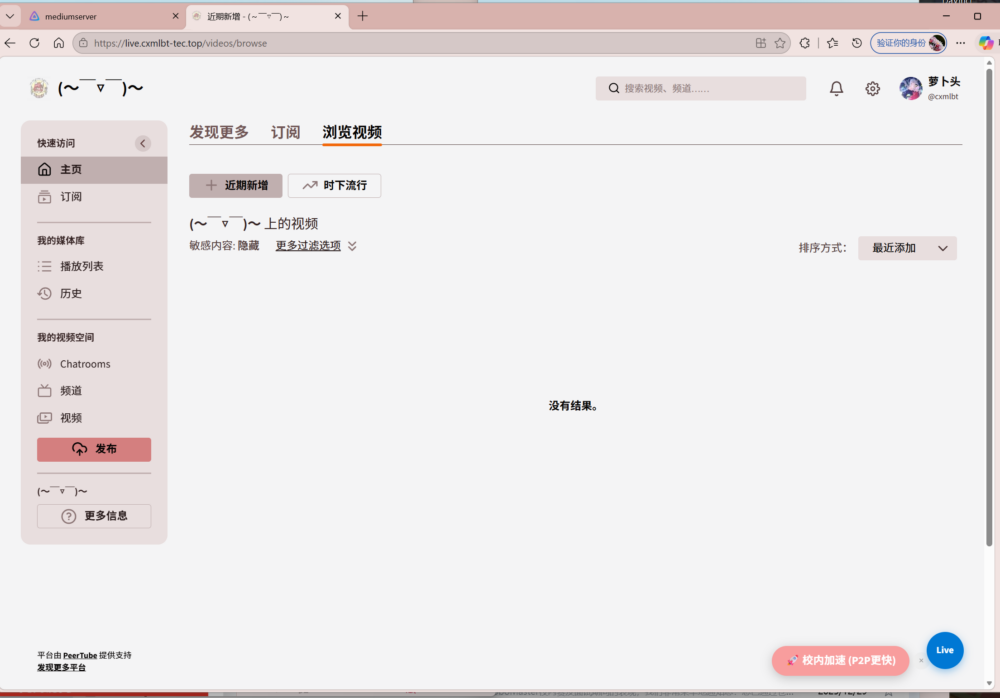Open the PeerTube link in the footer
This screenshot has width=1000, height=698.
(80, 655)
